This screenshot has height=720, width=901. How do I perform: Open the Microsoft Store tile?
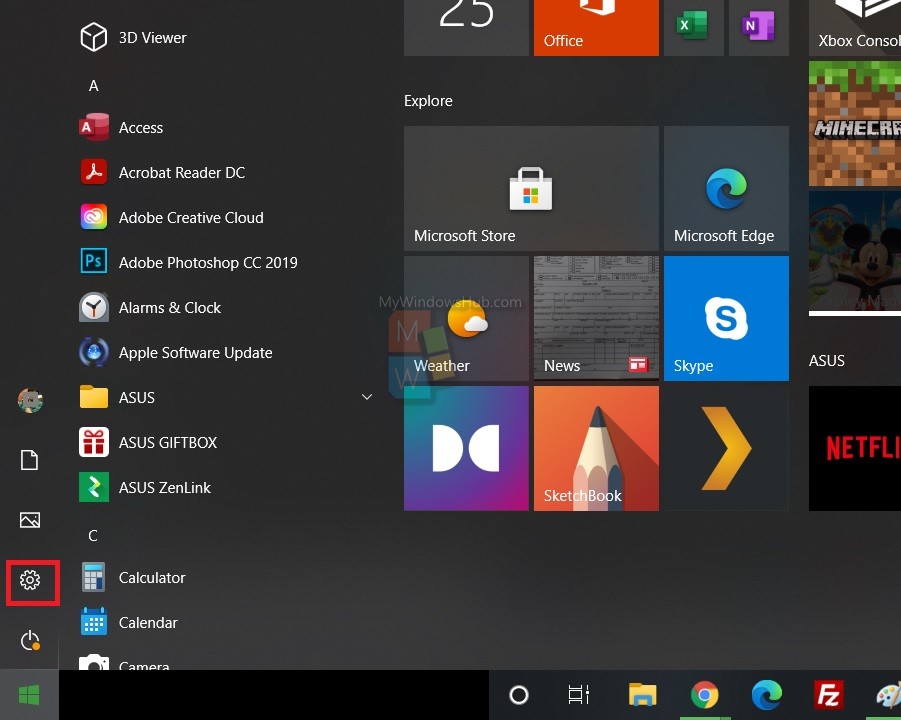tap(531, 188)
